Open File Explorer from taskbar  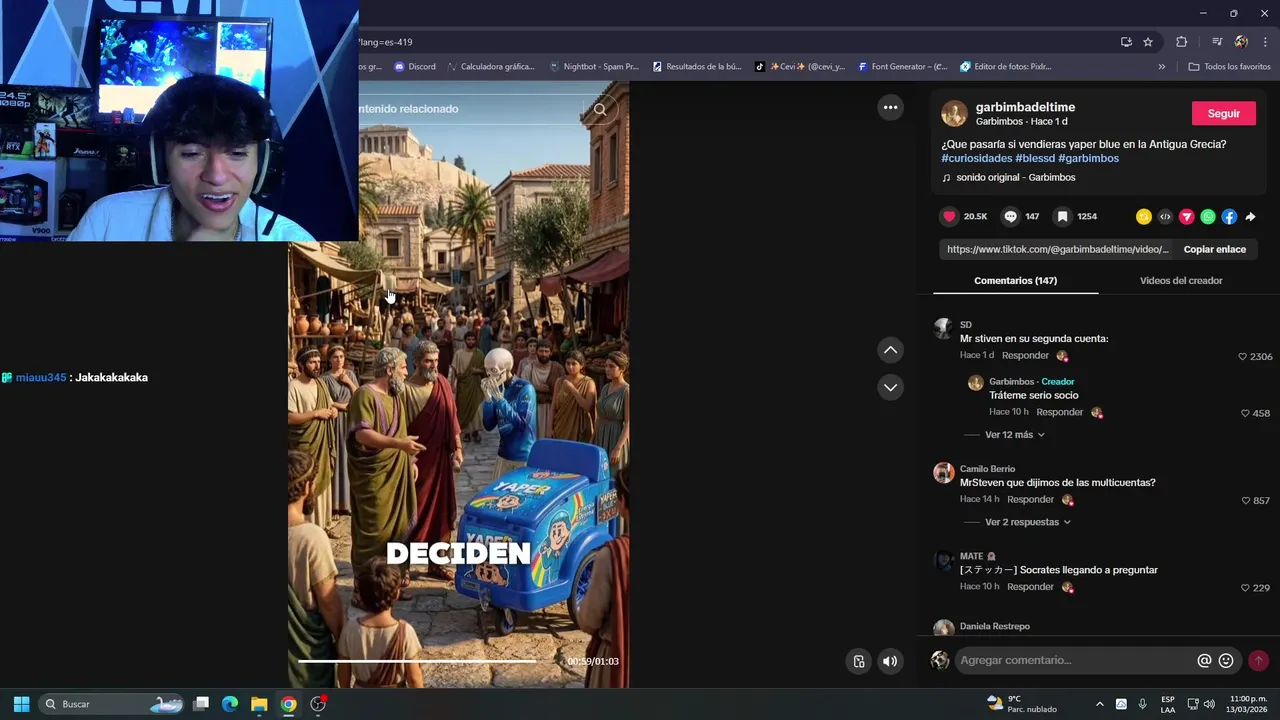(x=259, y=704)
